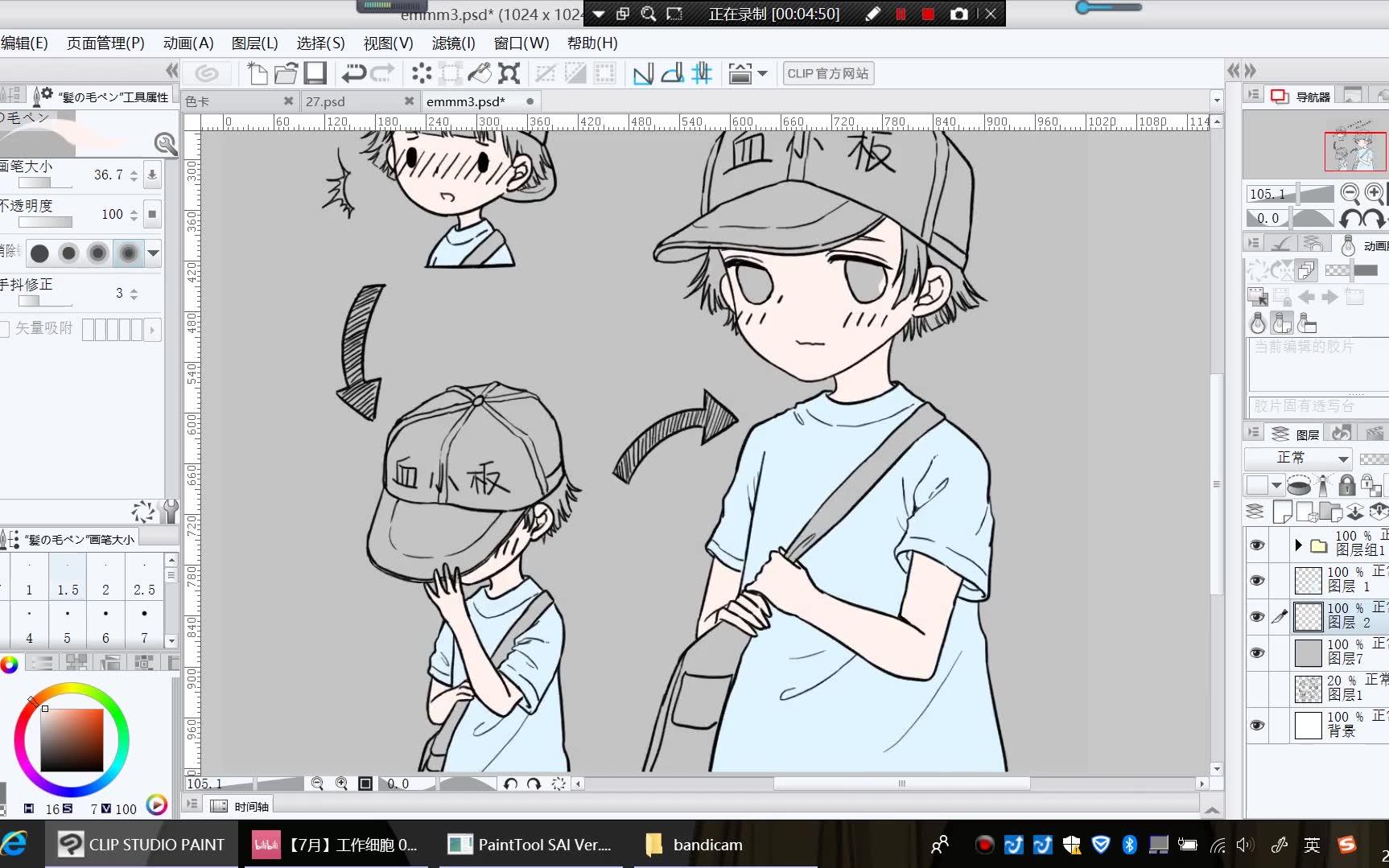Hide layer 图层 2 via eye icon
The height and width of the screenshot is (868, 1389).
tap(1257, 617)
